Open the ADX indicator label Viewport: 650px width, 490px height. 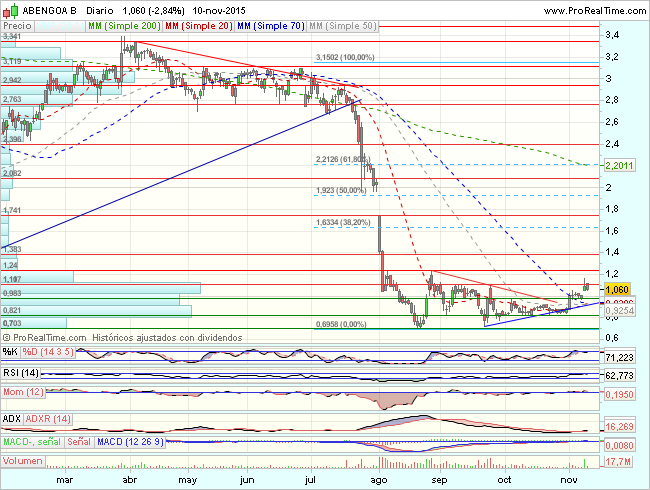pos(12,419)
